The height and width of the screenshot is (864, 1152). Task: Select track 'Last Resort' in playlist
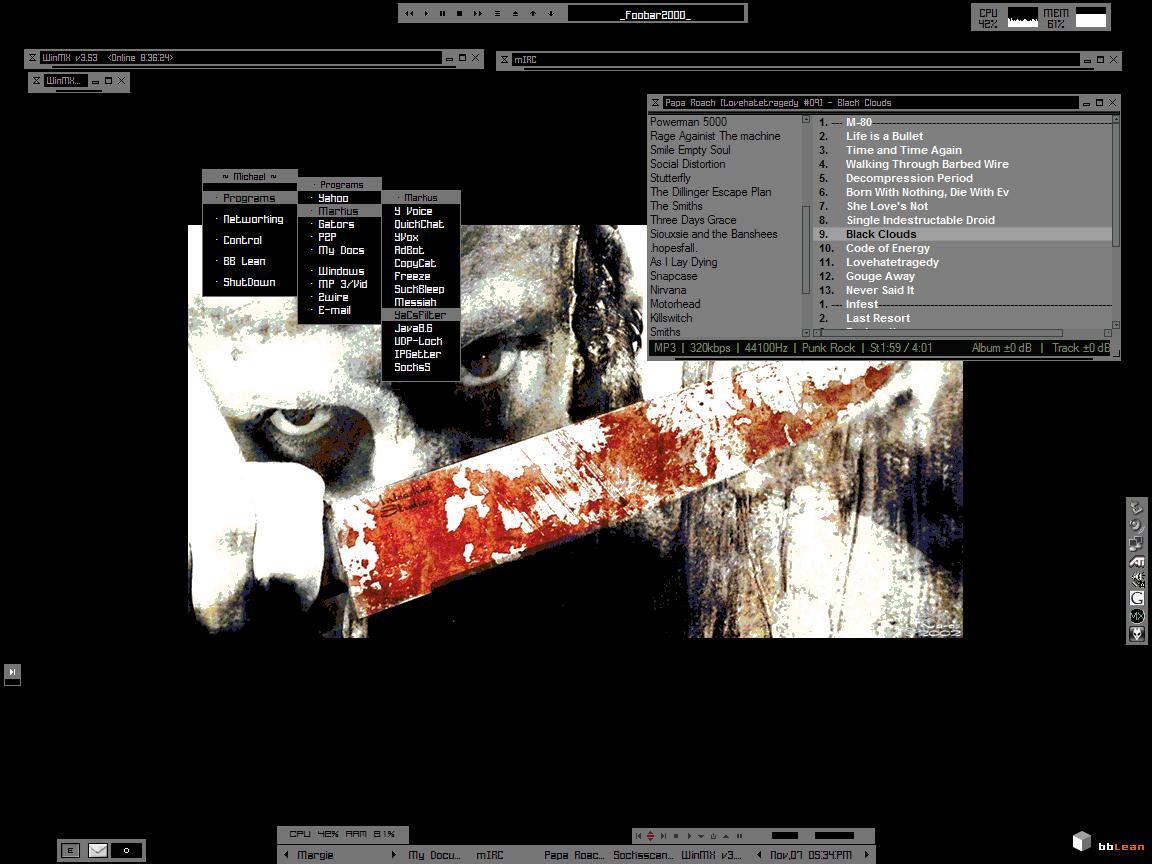click(x=964, y=318)
